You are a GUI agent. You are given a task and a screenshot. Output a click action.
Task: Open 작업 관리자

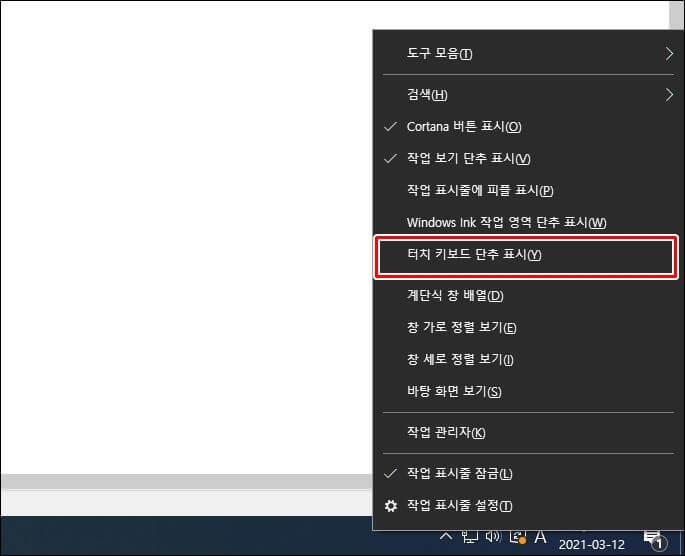pos(526,432)
